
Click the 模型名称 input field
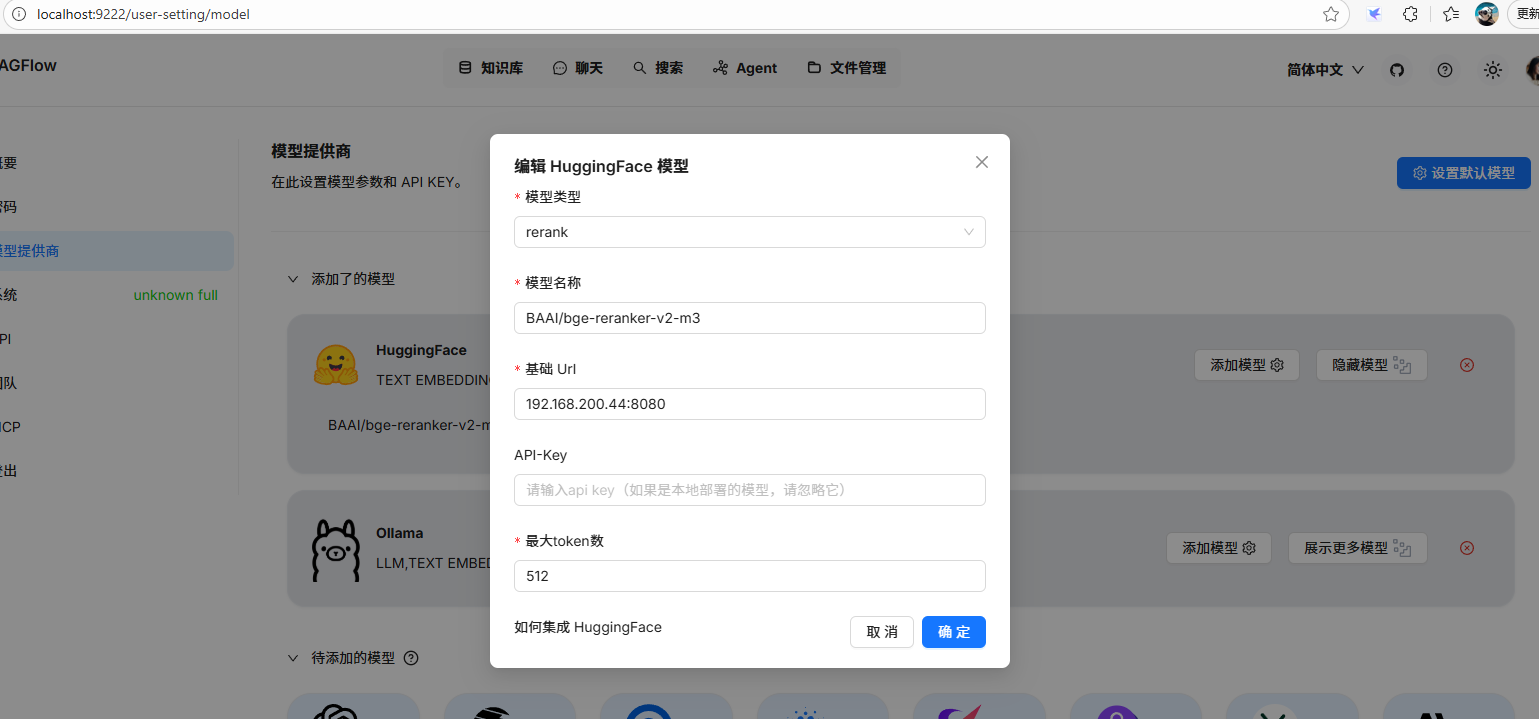click(x=750, y=318)
